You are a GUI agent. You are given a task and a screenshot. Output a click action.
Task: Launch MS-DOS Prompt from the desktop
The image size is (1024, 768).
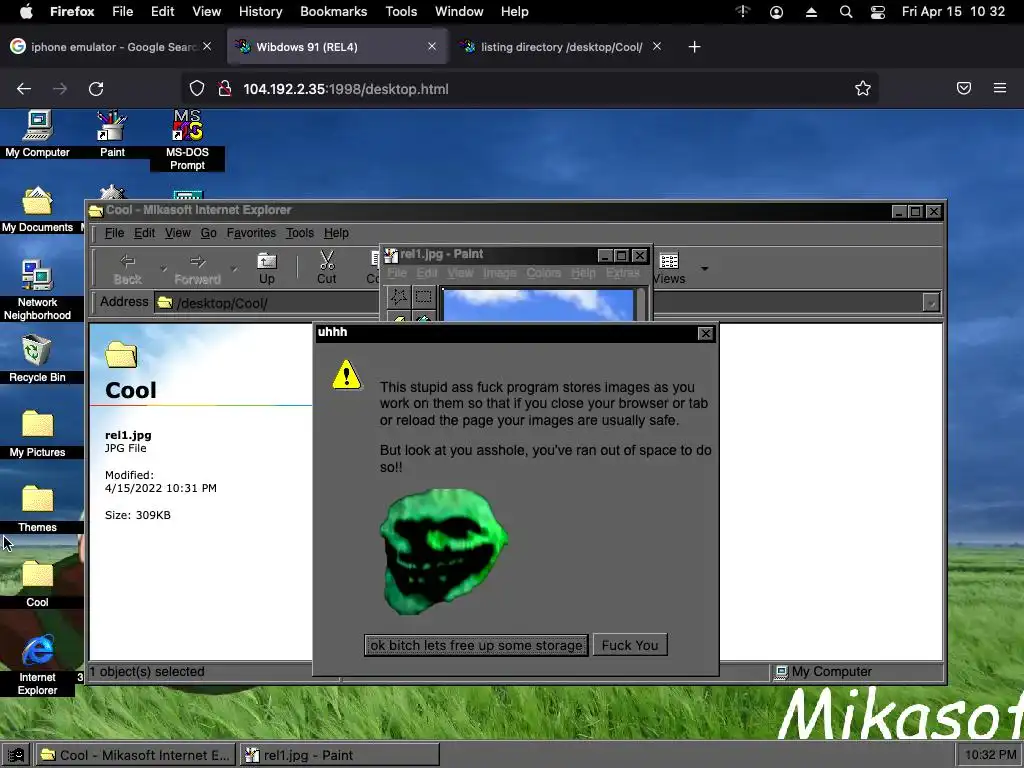pyautogui.click(x=187, y=140)
